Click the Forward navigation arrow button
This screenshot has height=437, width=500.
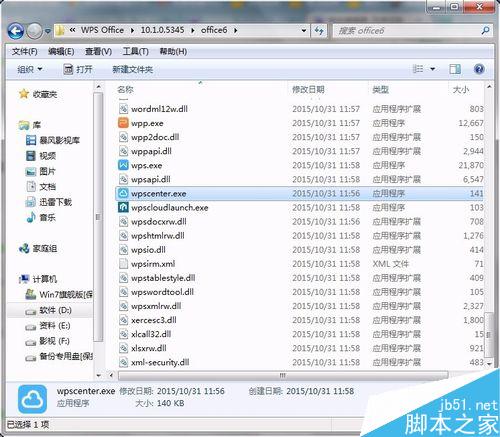(34, 31)
